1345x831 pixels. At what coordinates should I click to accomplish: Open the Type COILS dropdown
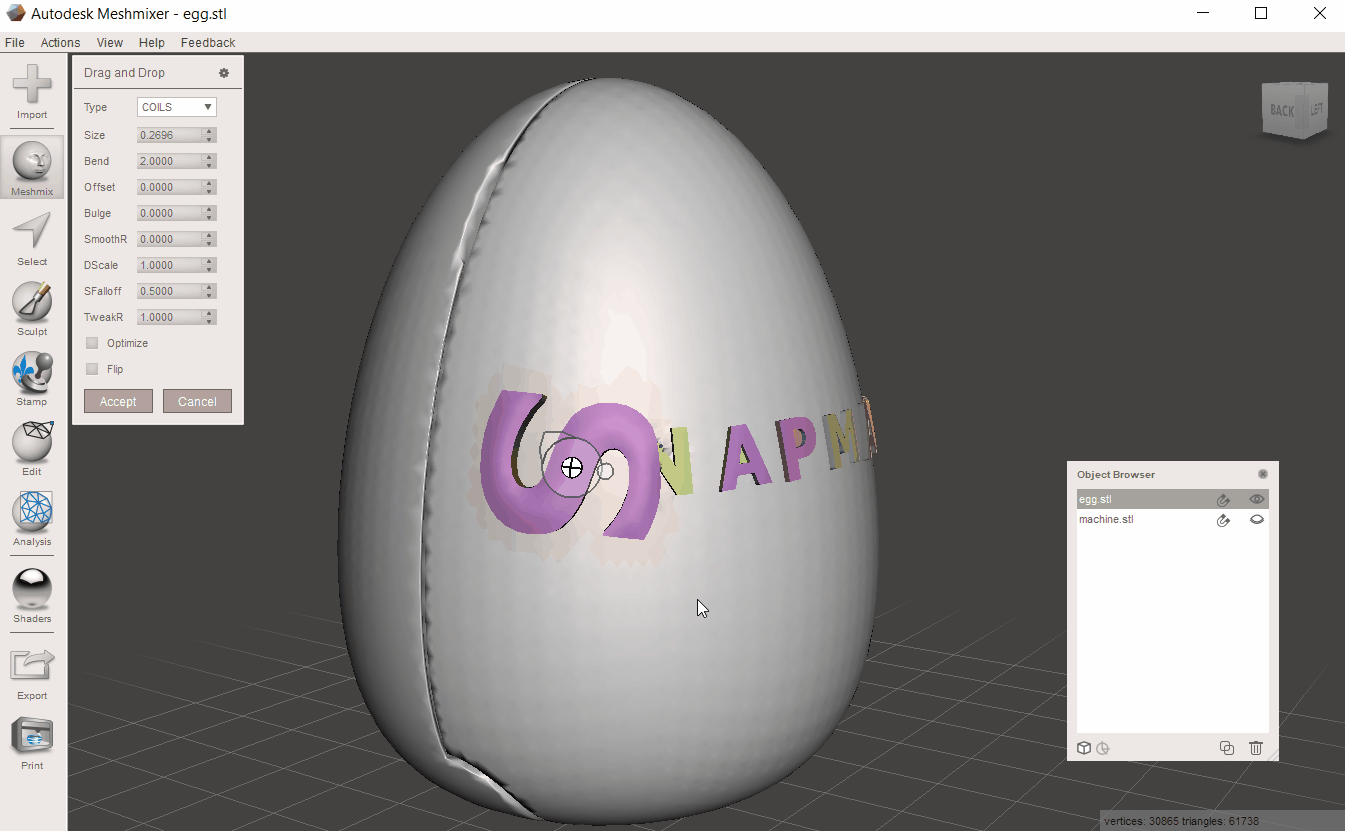177,107
